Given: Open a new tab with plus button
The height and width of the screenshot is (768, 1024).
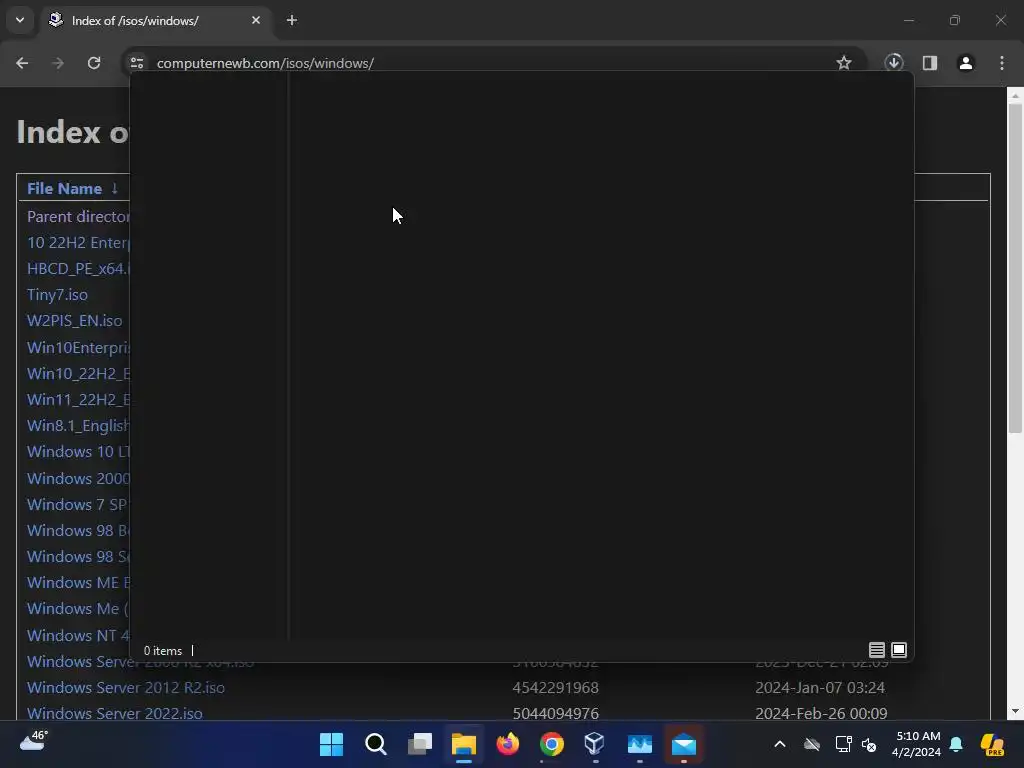Looking at the screenshot, I should click(x=292, y=20).
